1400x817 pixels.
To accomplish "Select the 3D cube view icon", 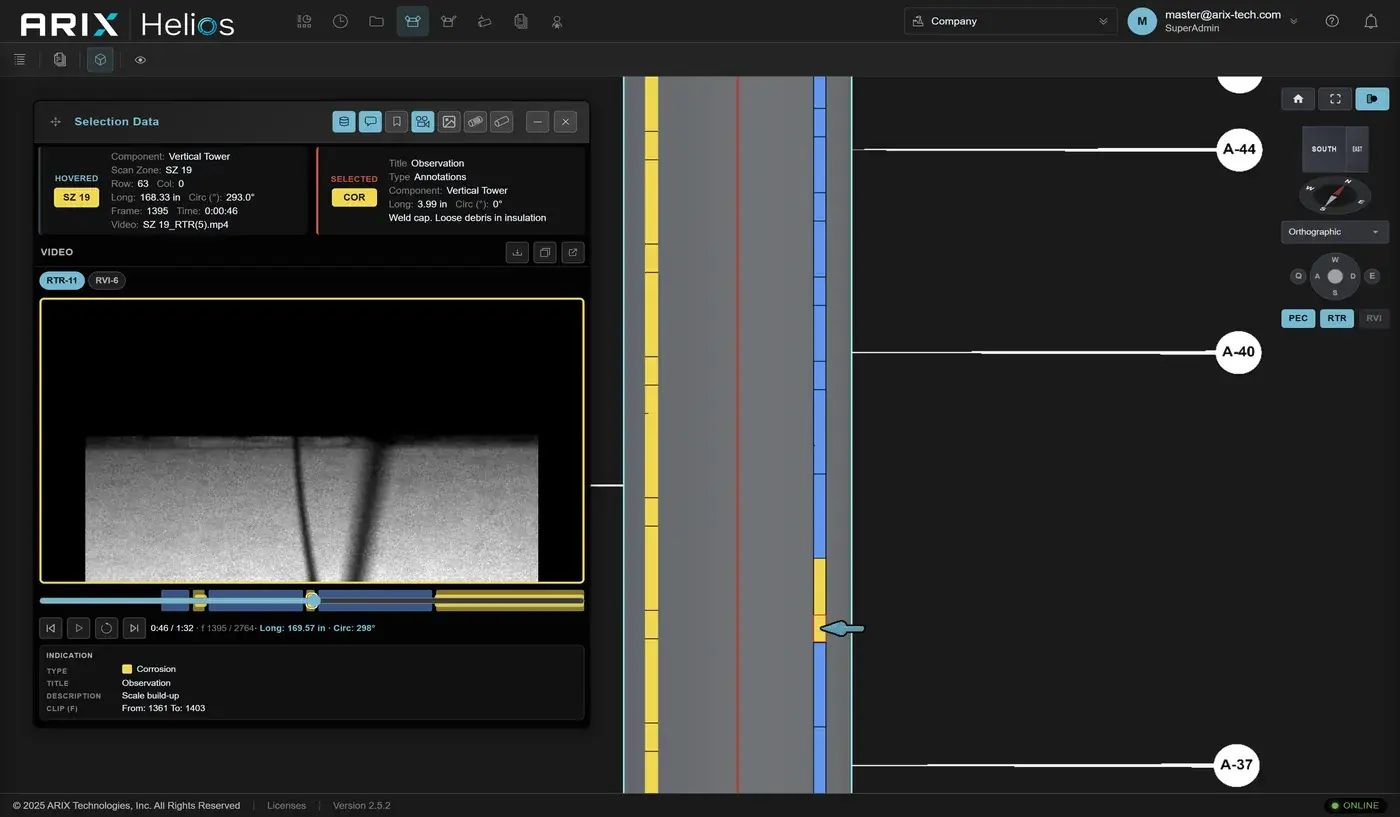I will tap(100, 60).
